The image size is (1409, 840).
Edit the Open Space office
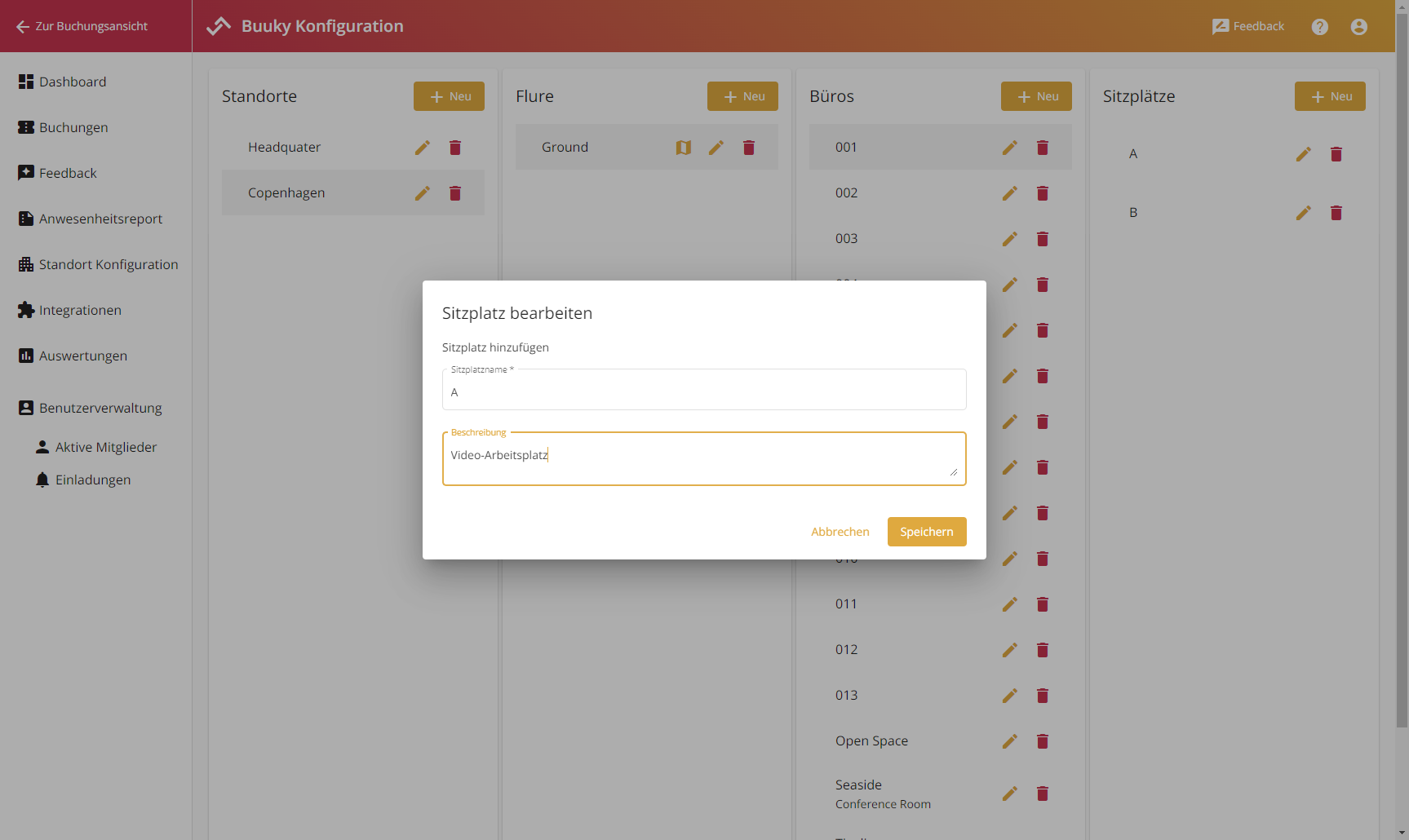1010,741
